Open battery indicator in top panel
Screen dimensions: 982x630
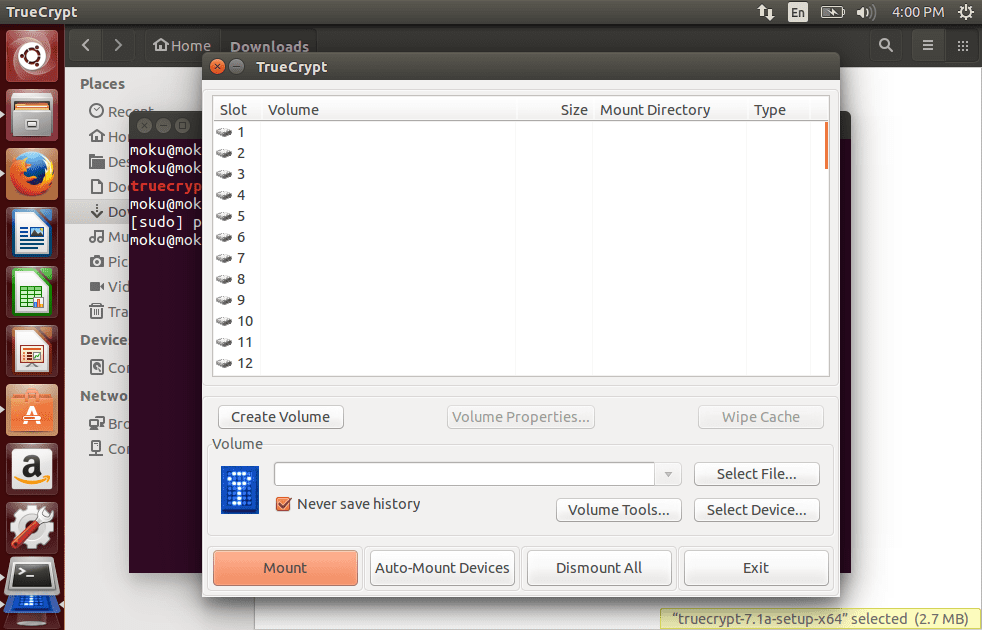(x=832, y=12)
